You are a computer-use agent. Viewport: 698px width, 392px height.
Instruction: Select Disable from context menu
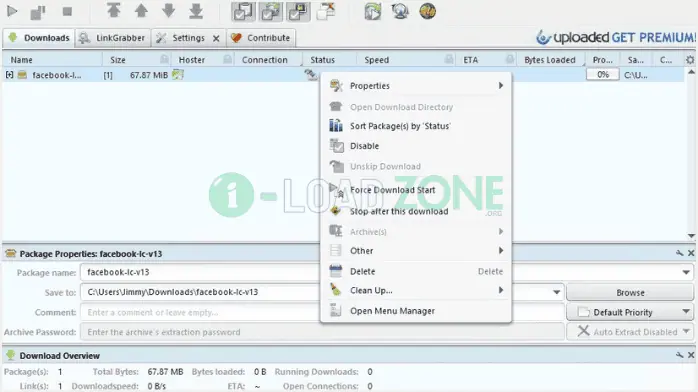[x=416, y=146]
